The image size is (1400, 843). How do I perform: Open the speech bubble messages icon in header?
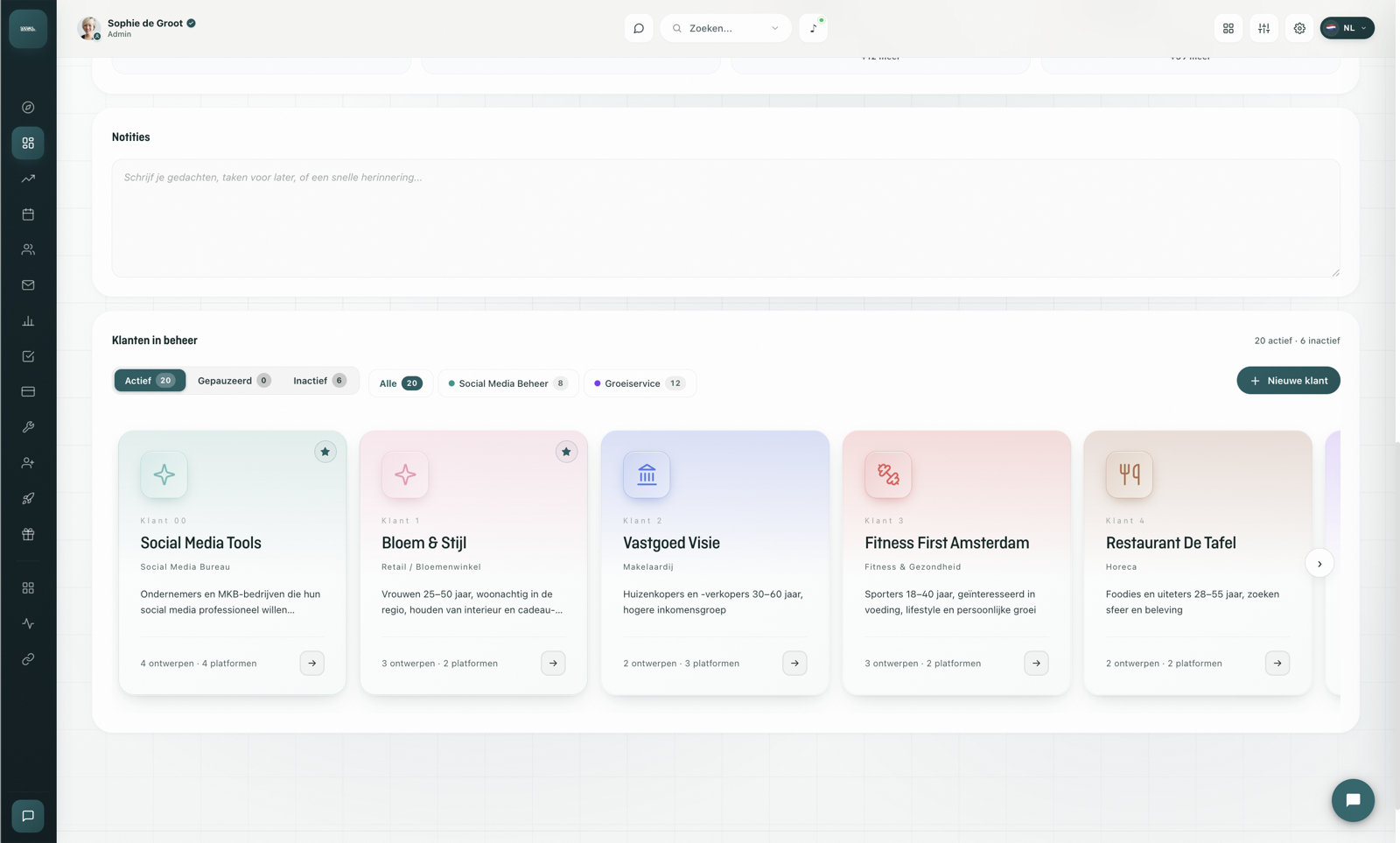639,28
